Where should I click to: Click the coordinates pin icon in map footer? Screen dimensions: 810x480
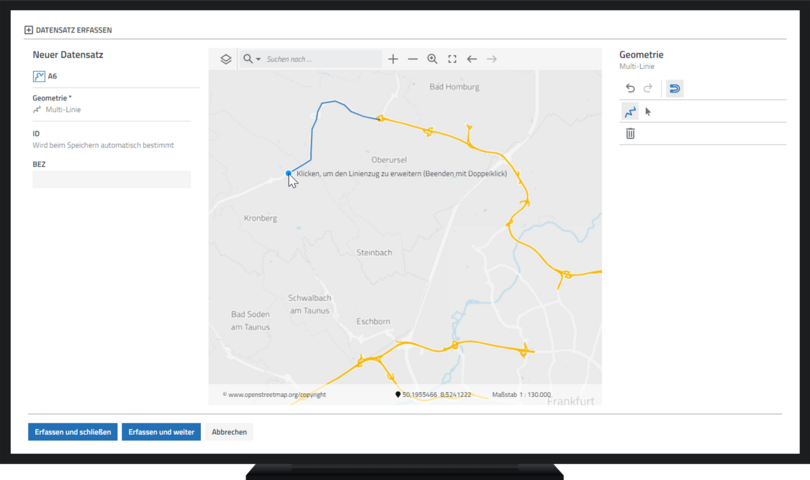pos(398,395)
